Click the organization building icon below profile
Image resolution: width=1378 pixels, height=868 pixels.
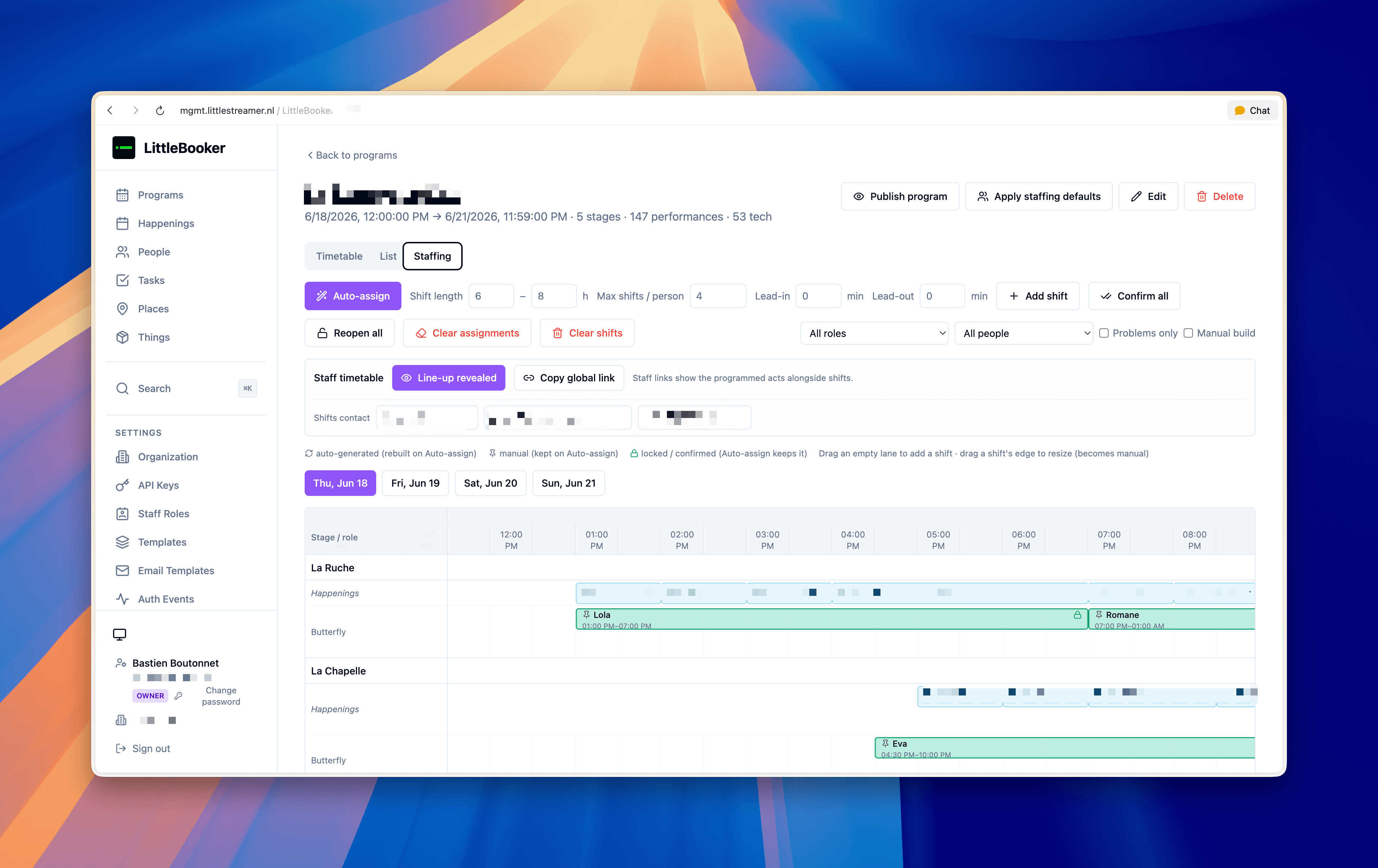[x=121, y=720]
